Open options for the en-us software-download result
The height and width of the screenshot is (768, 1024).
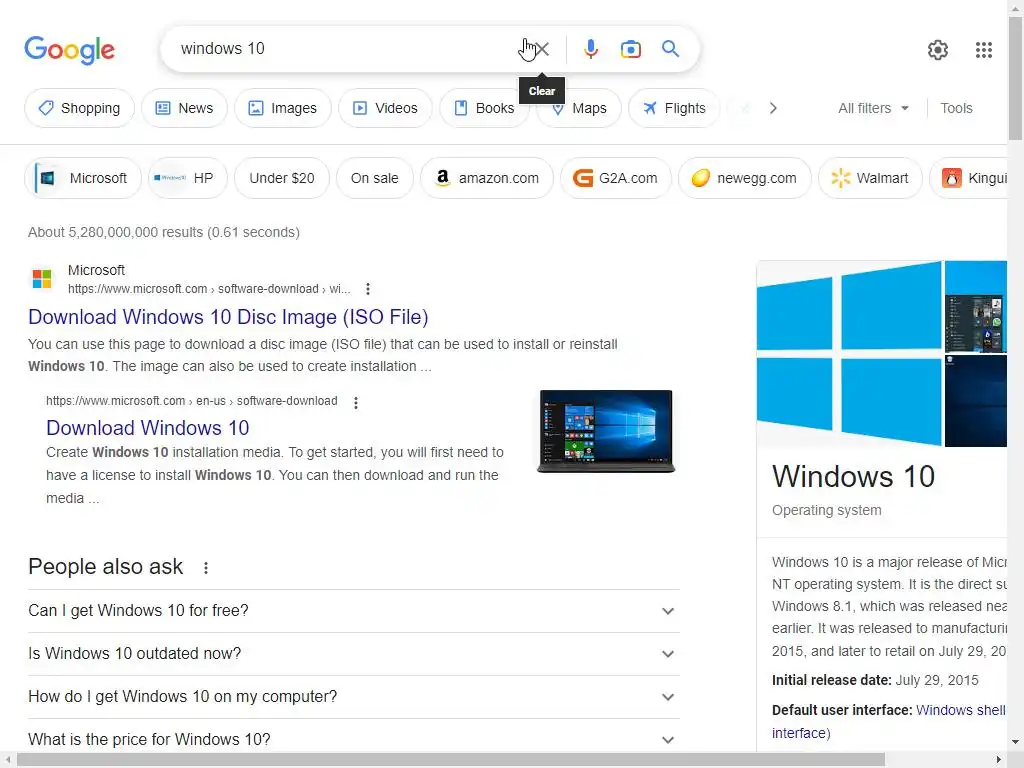coord(355,402)
